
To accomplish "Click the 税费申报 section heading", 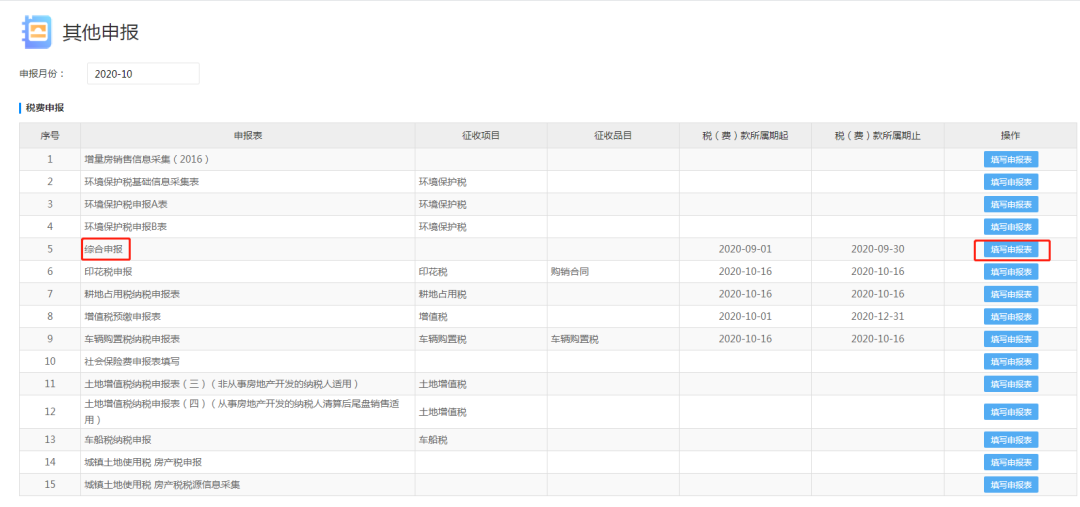I will [x=45, y=107].
